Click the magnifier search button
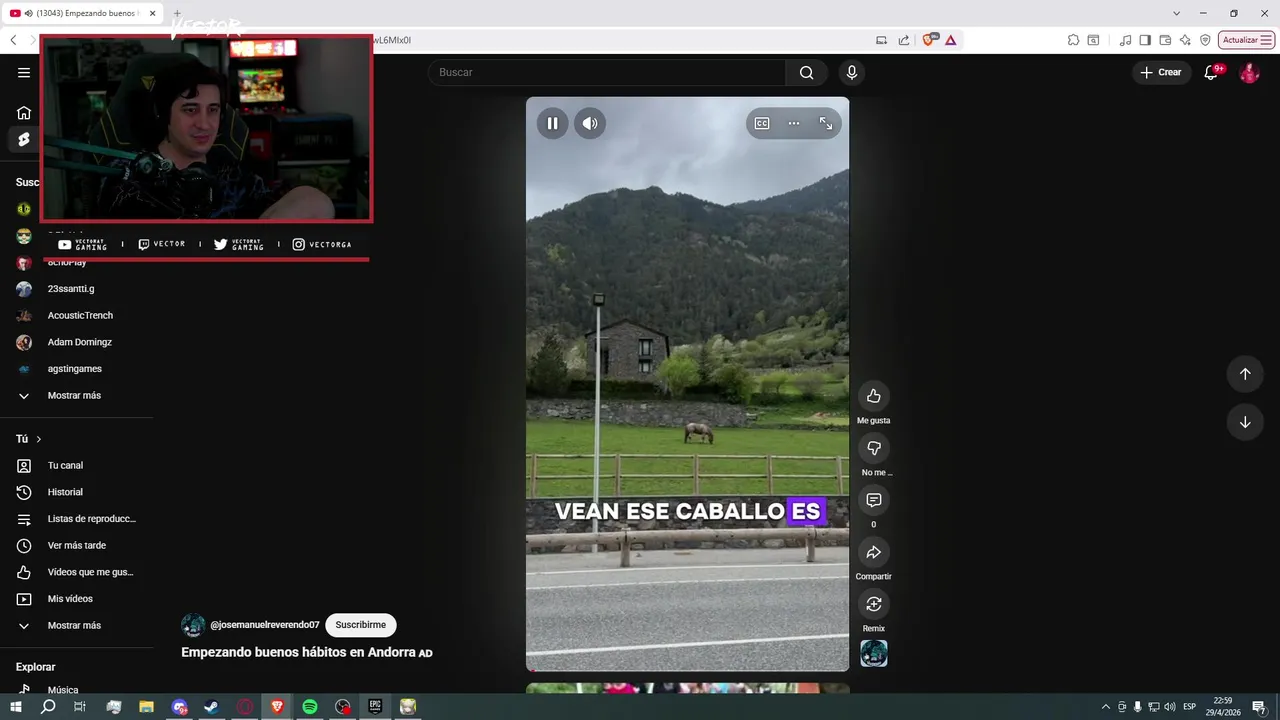1280x720 pixels. pyautogui.click(x=806, y=72)
